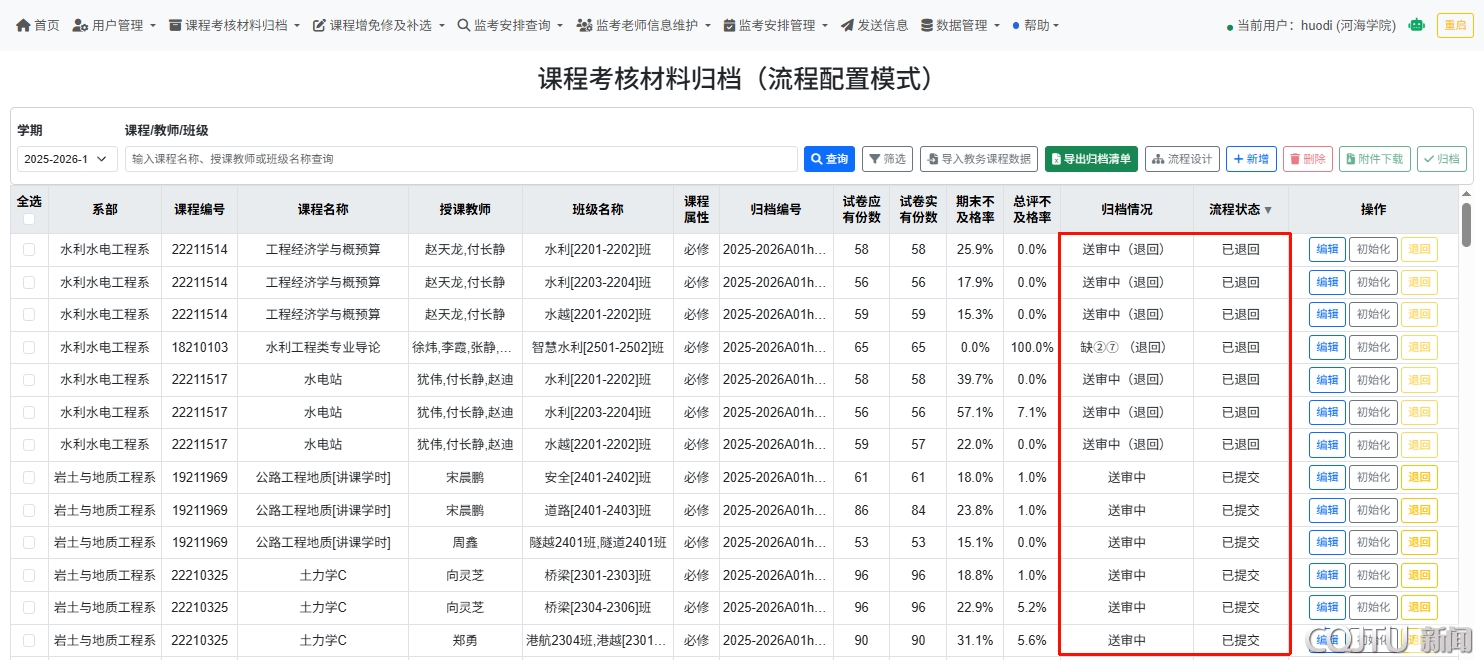The height and width of the screenshot is (660, 1484).
Task: Click the magnifier 查询 search button
Action: click(x=829, y=159)
